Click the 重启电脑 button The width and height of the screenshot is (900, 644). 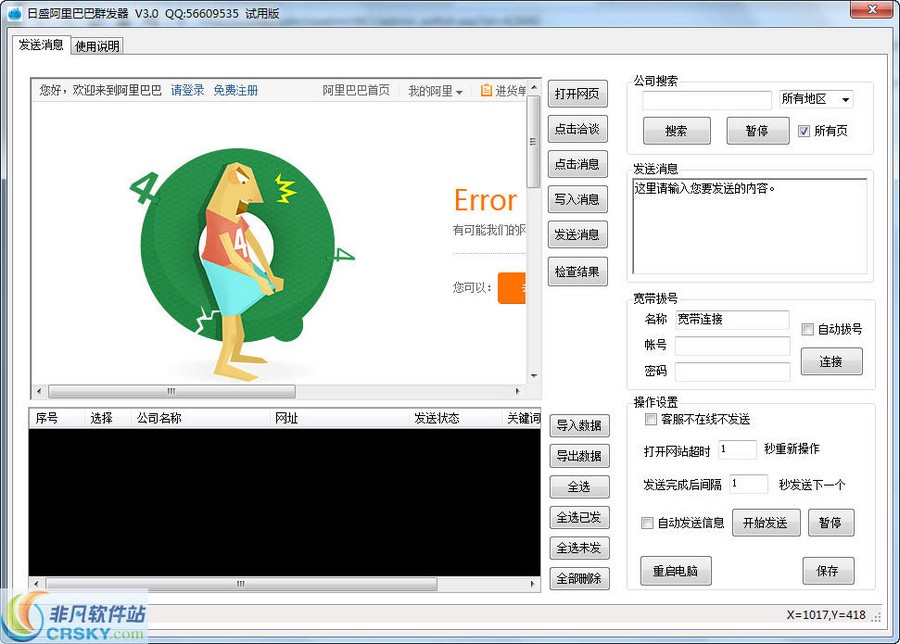pos(676,571)
